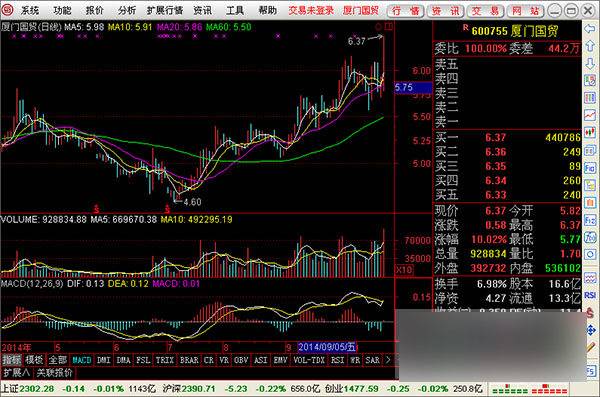600x397 pixels.
Task: Click the RSI indicator icon in sidebar
Action: [x=590, y=295]
